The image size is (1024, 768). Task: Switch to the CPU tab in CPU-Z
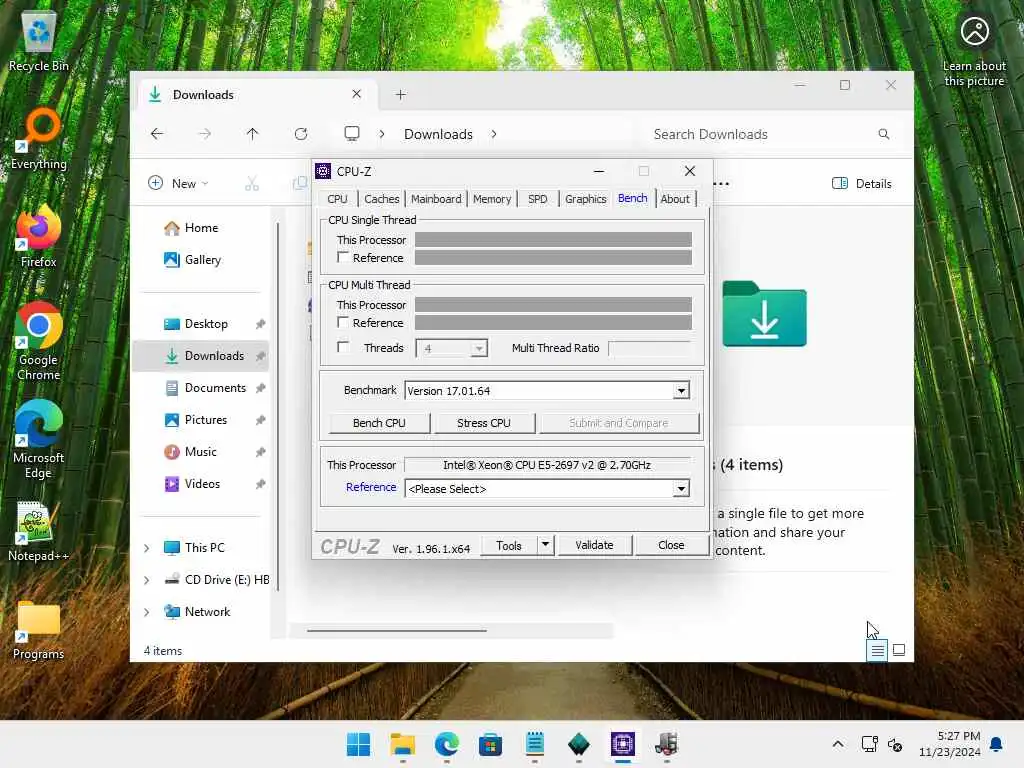[337, 199]
